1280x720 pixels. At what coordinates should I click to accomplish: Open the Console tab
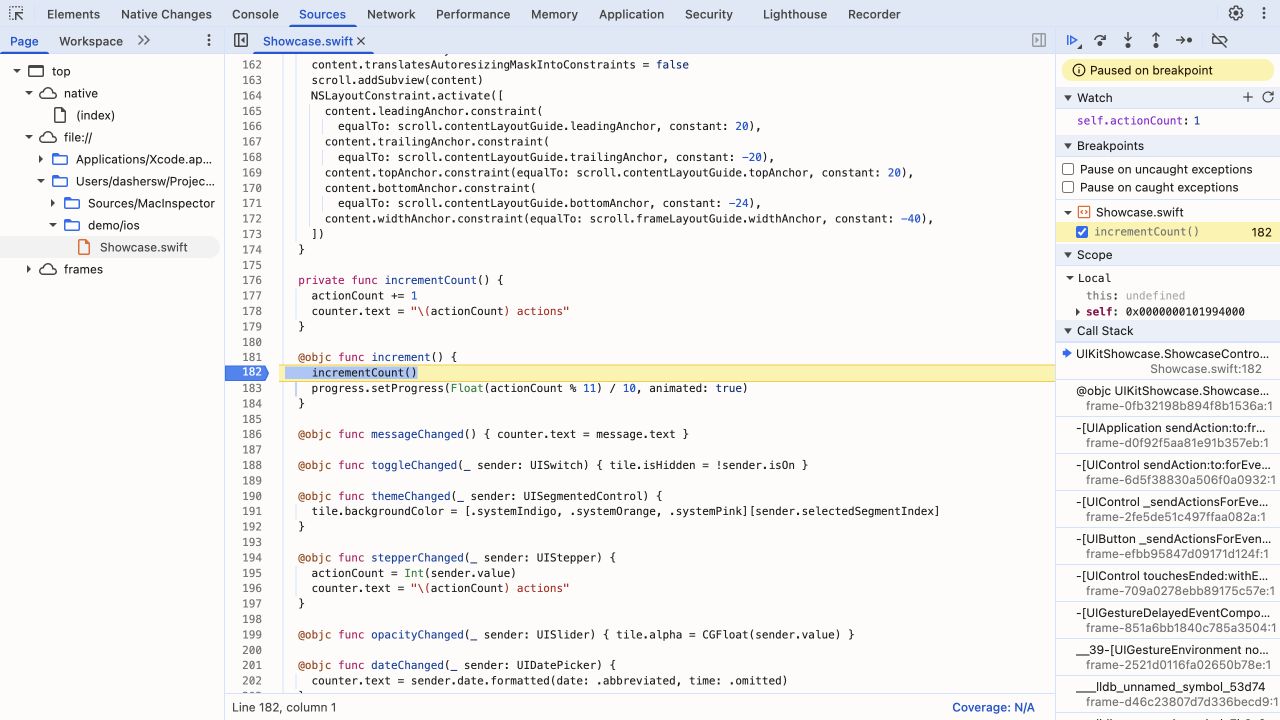click(255, 14)
